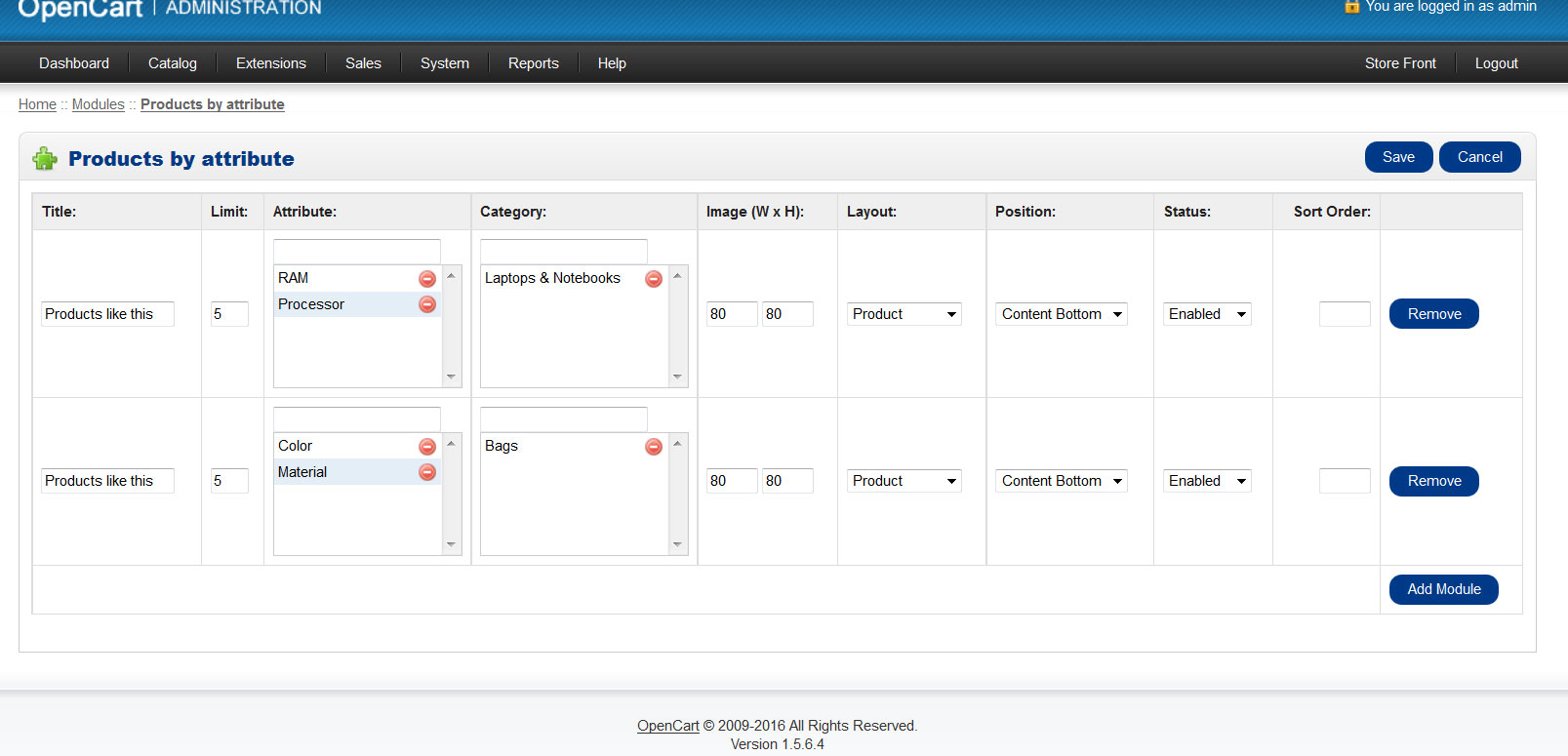Select the "Bags" category entry
The height and width of the screenshot is (756, 1568).
tap(575, 446)
